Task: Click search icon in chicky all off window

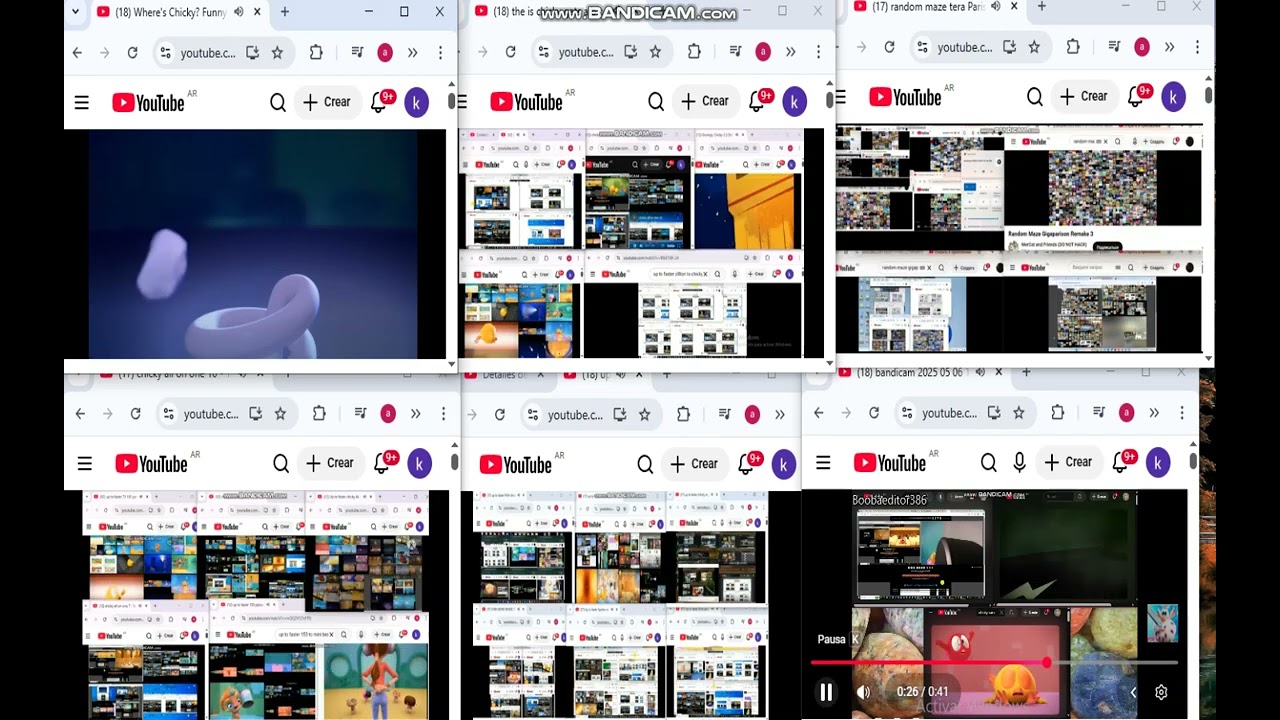Action: pos(281,463)
